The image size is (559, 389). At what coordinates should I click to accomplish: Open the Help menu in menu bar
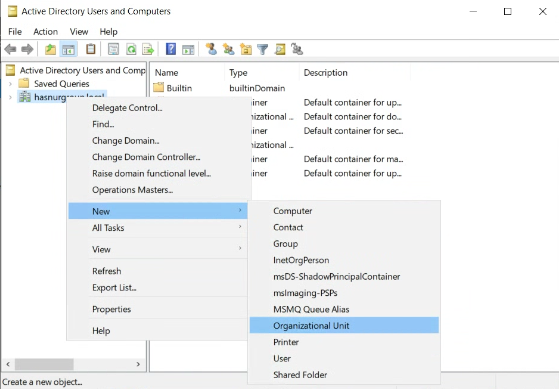[x=108, y=32]
